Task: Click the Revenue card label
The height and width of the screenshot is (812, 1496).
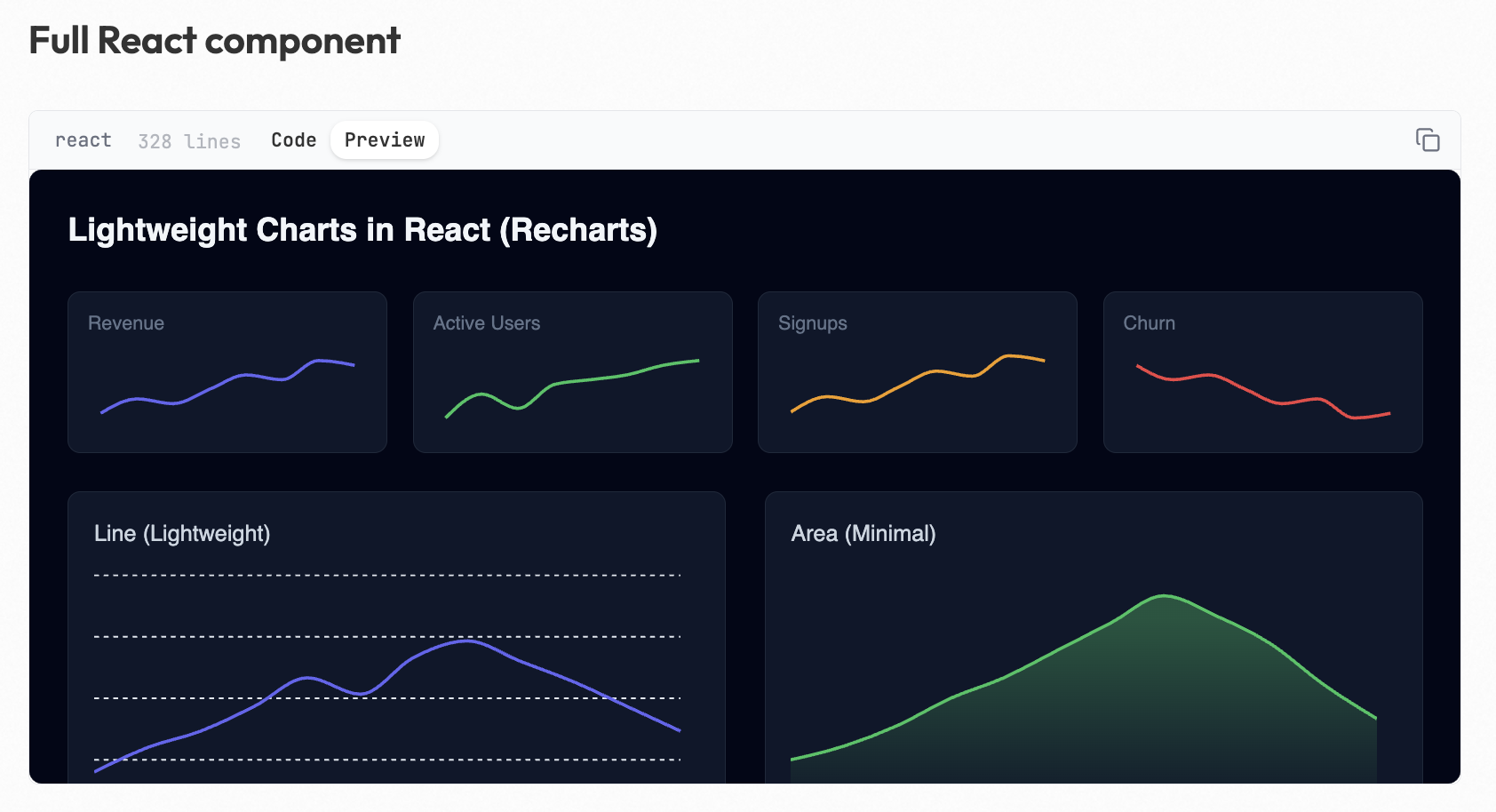Action: tap(126, 323)
